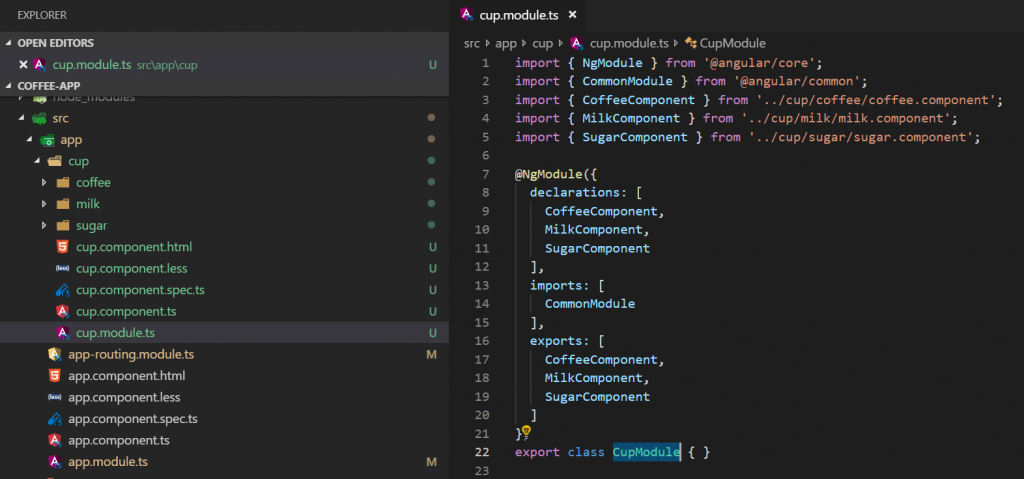Screen dimensions: 1024x479
Task: Open app.component.less file
Action: click(124, 397)
